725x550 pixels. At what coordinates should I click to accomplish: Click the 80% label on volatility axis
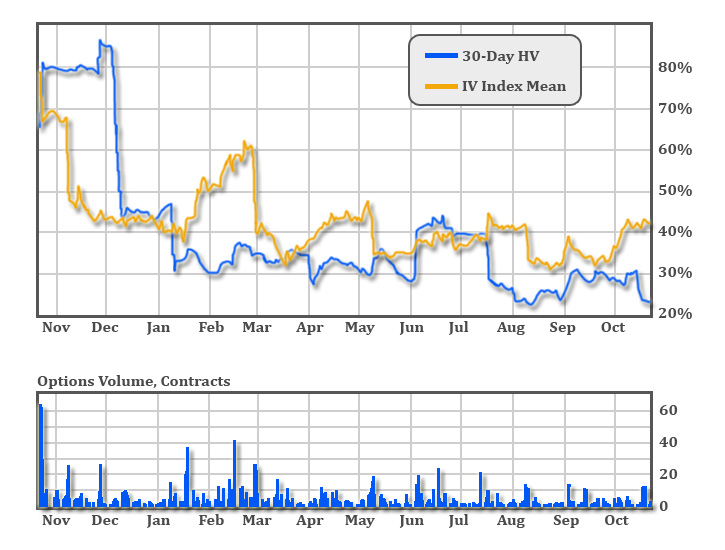coord(675,67)
